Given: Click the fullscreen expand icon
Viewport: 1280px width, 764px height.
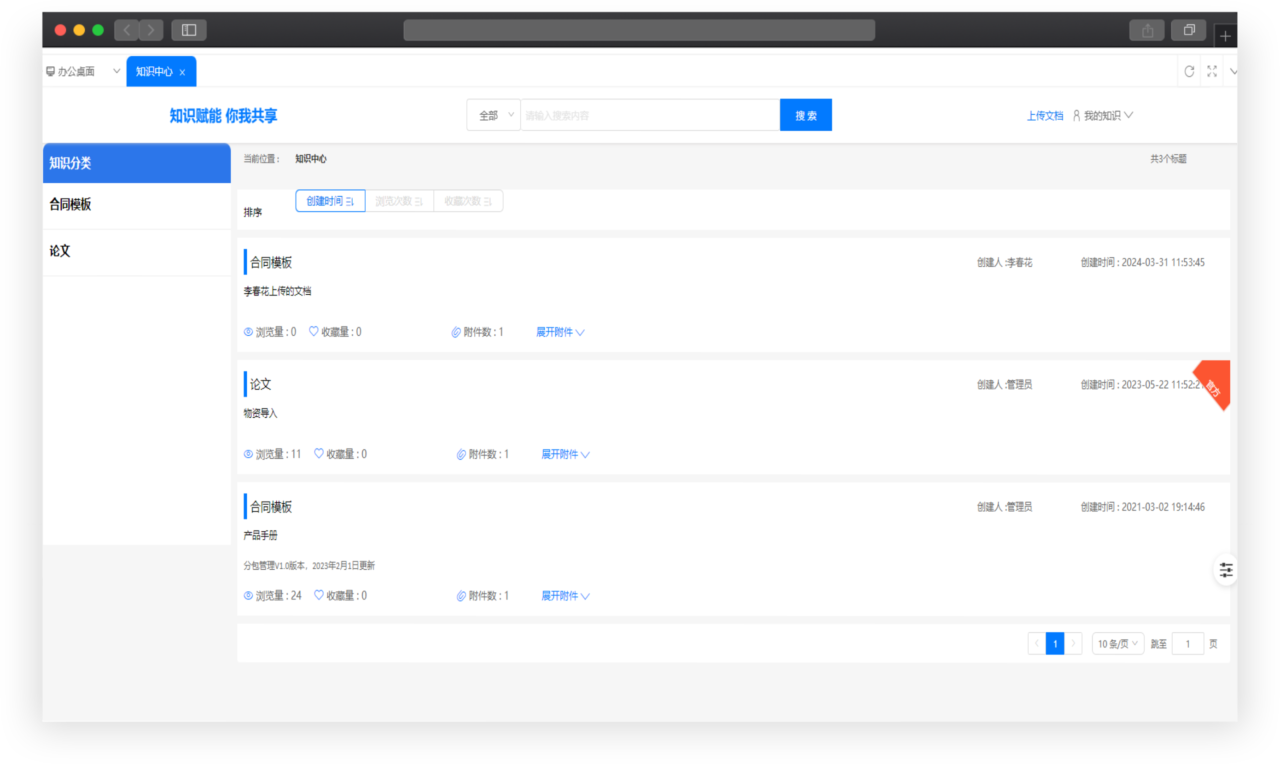Looking at the screenshot, I should coord(1212,71).
